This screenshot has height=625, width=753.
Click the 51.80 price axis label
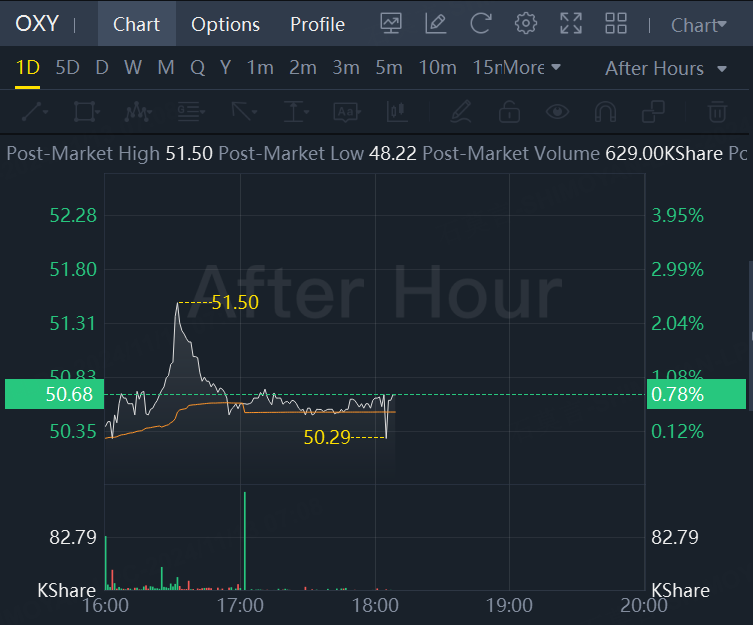click(73, 270)
